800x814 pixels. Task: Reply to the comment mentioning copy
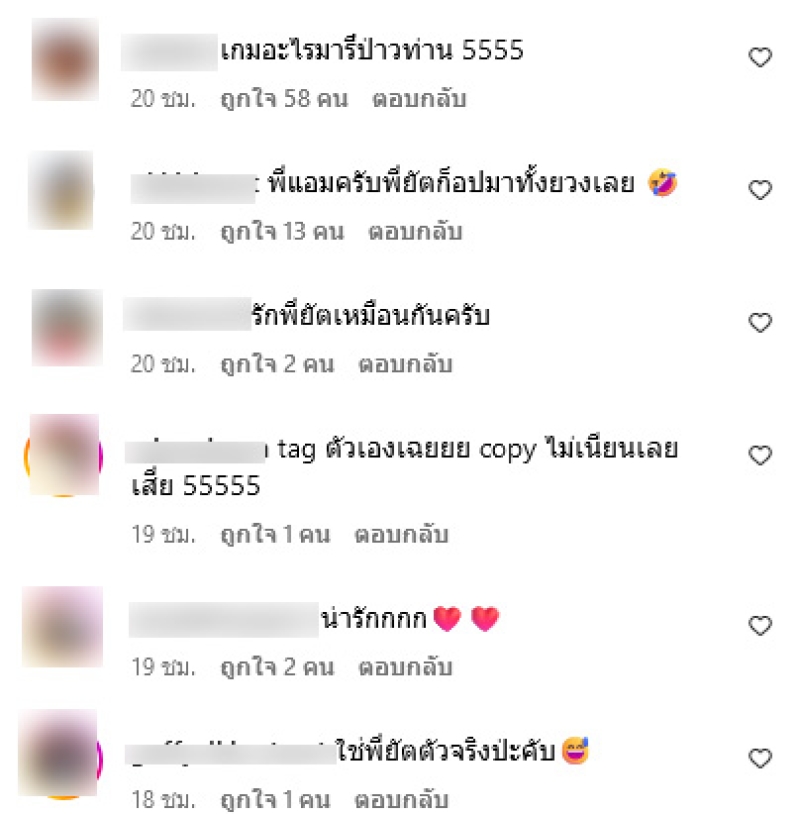(401, 535)
